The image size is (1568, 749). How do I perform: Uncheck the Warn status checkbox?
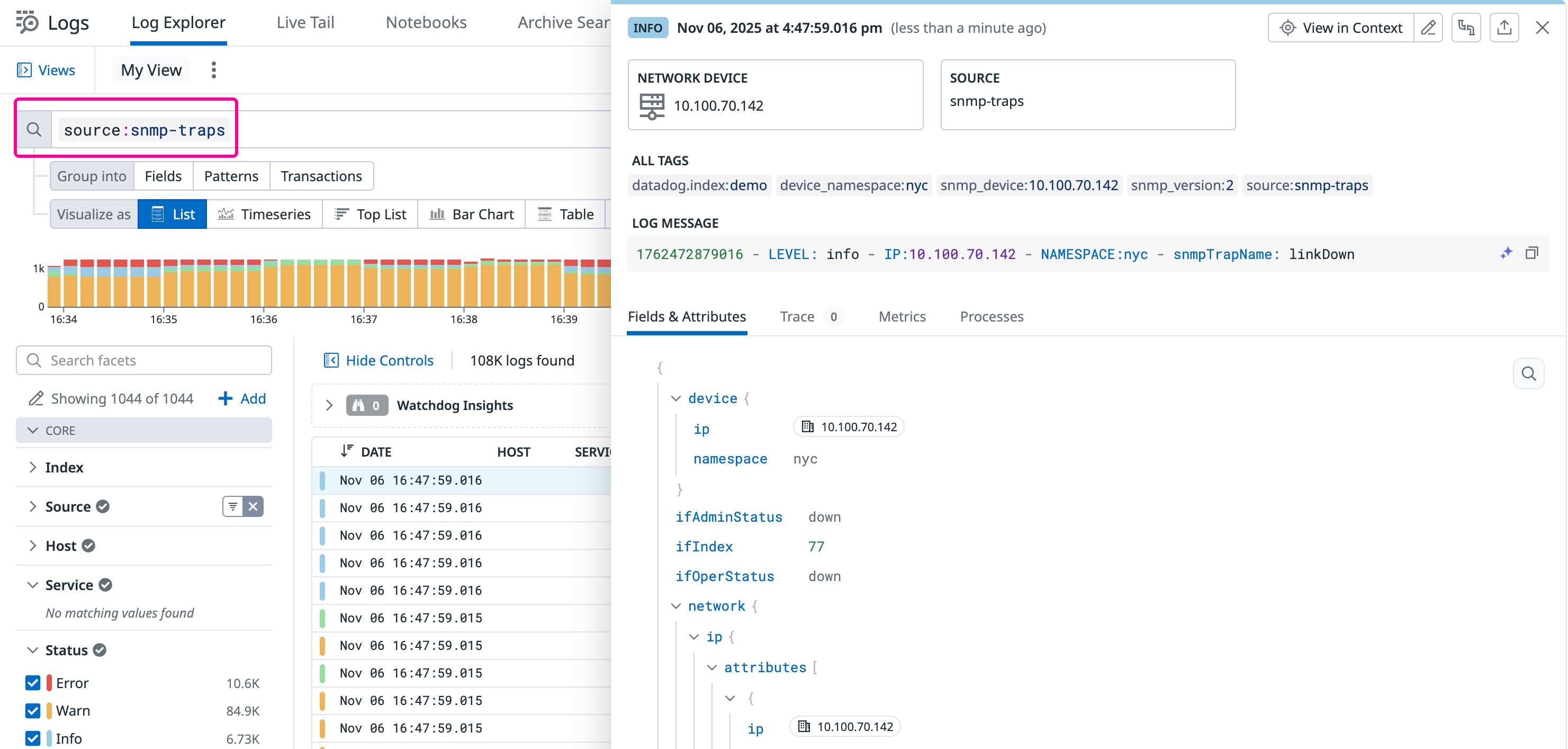tap(33, 711)
